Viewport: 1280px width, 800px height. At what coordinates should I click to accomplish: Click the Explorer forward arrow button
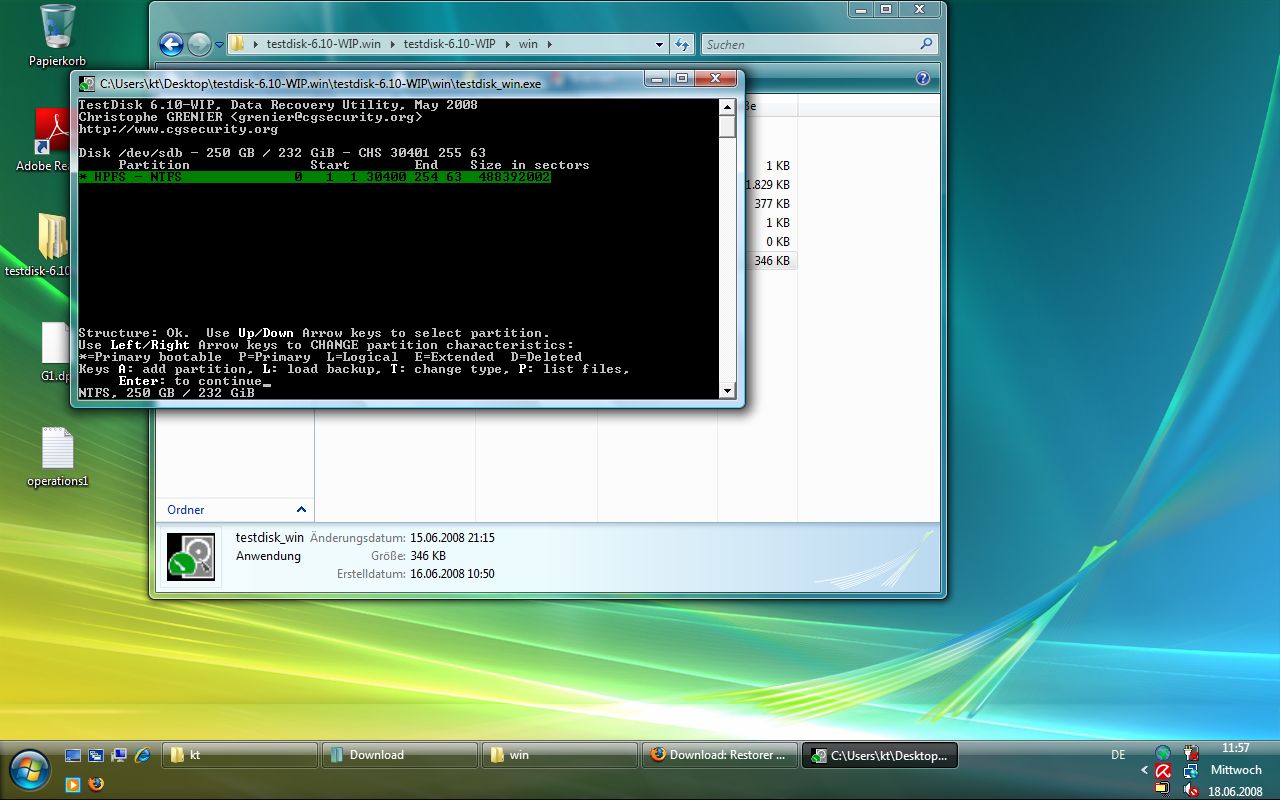tap(199, 44)
